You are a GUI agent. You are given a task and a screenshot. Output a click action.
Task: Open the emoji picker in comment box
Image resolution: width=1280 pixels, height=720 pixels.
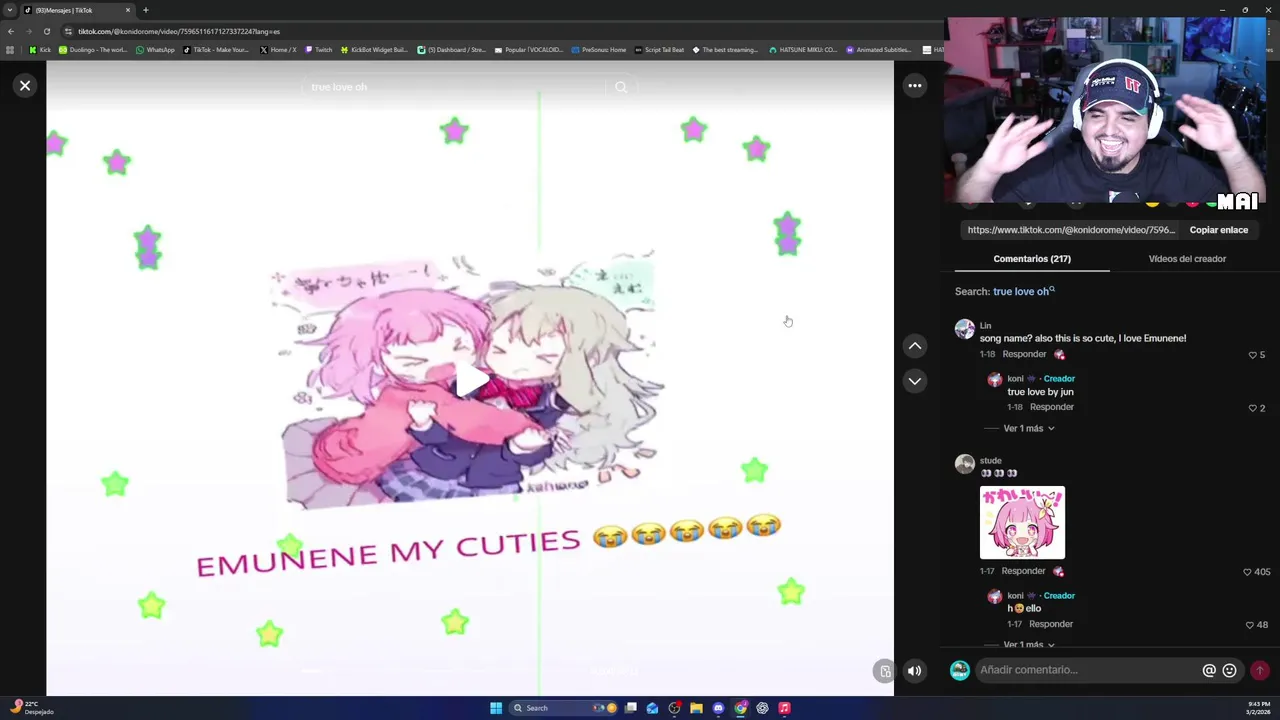point(1230,671)
